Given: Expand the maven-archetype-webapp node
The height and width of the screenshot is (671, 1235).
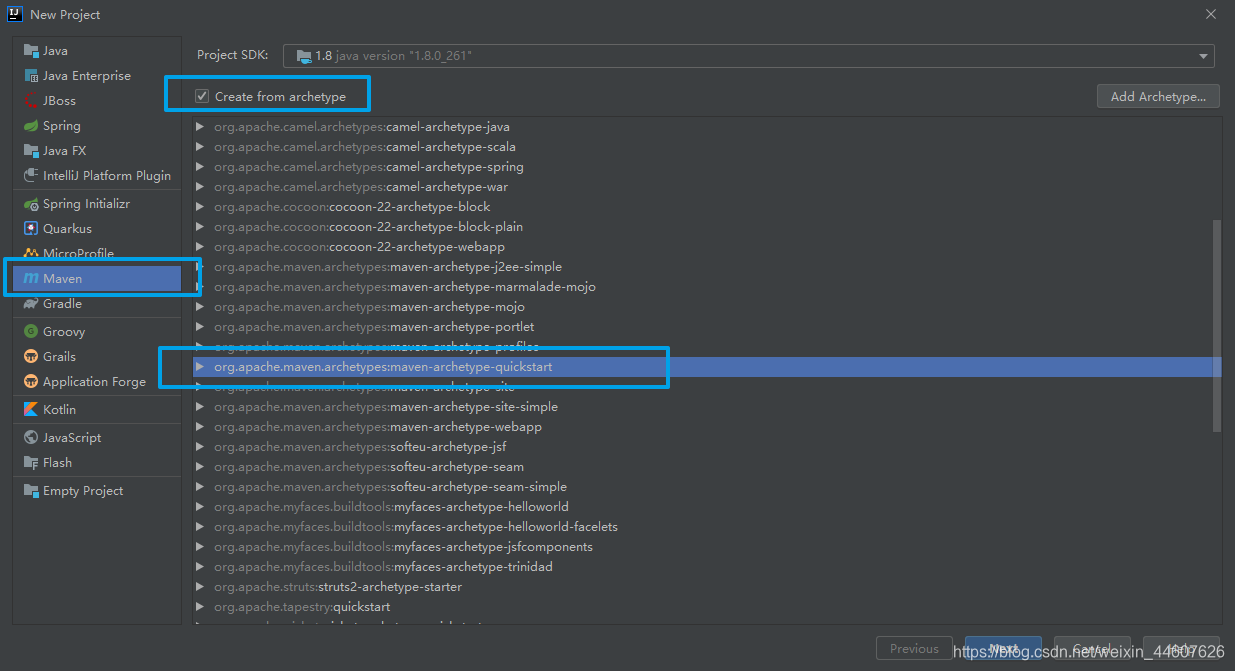Looking at the screenshot, I should click(x=200, y=427).
